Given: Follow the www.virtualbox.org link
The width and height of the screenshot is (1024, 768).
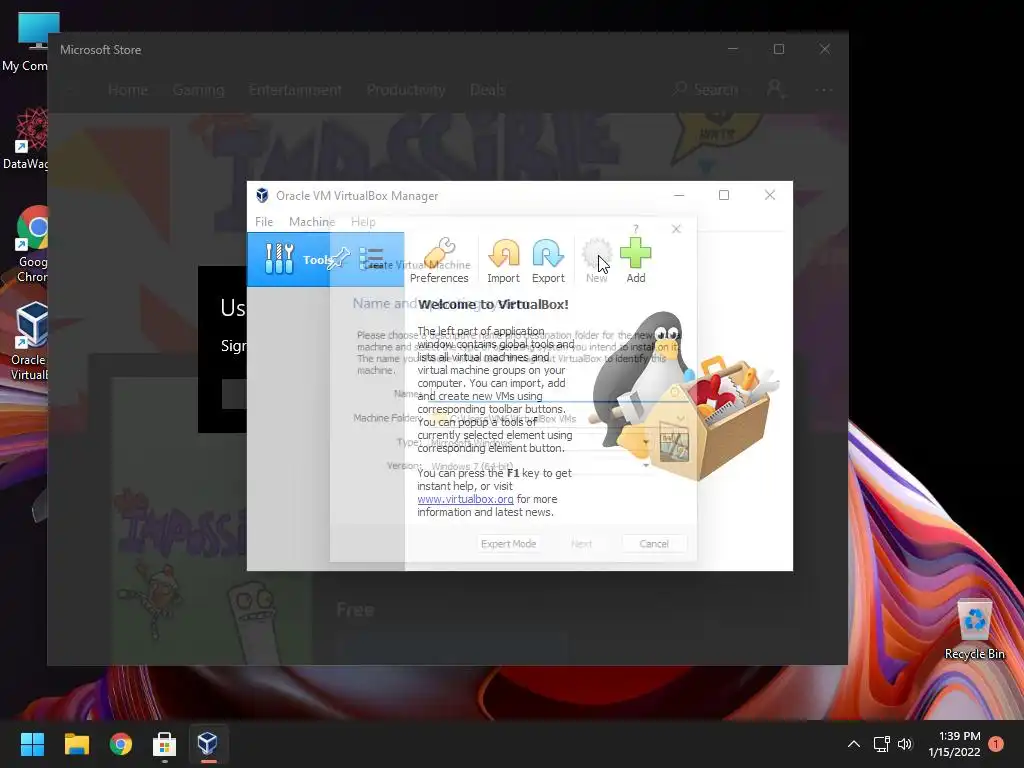Looking at the screenshot, I should (465, 499).
